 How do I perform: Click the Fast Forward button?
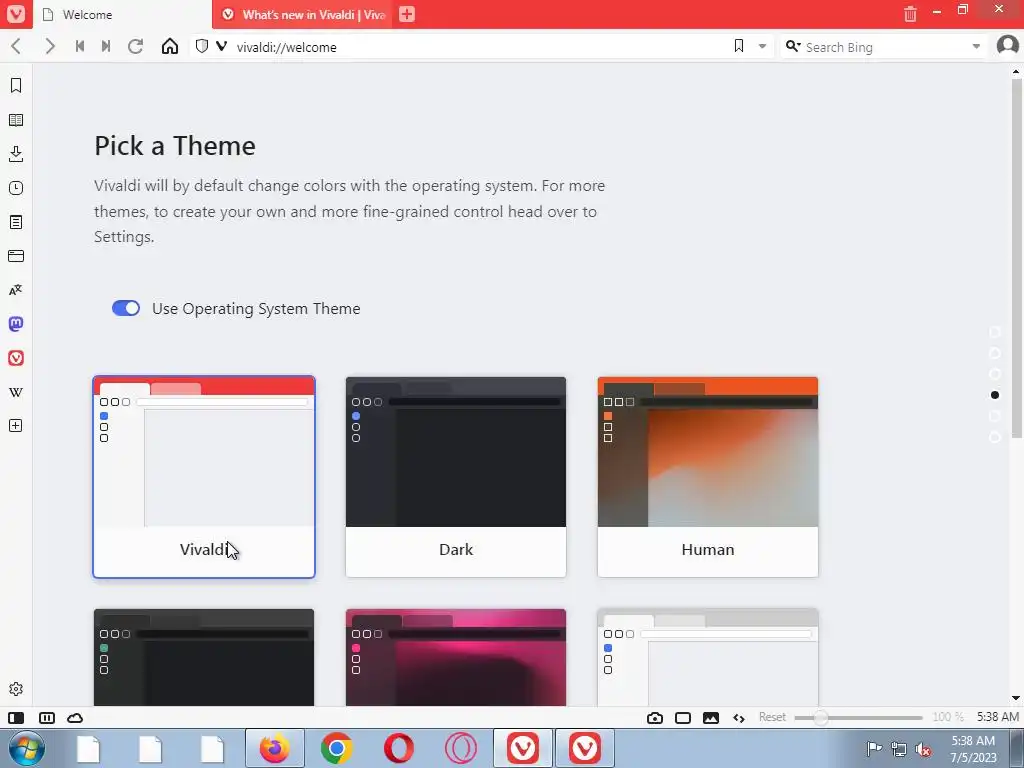[106, 46]
